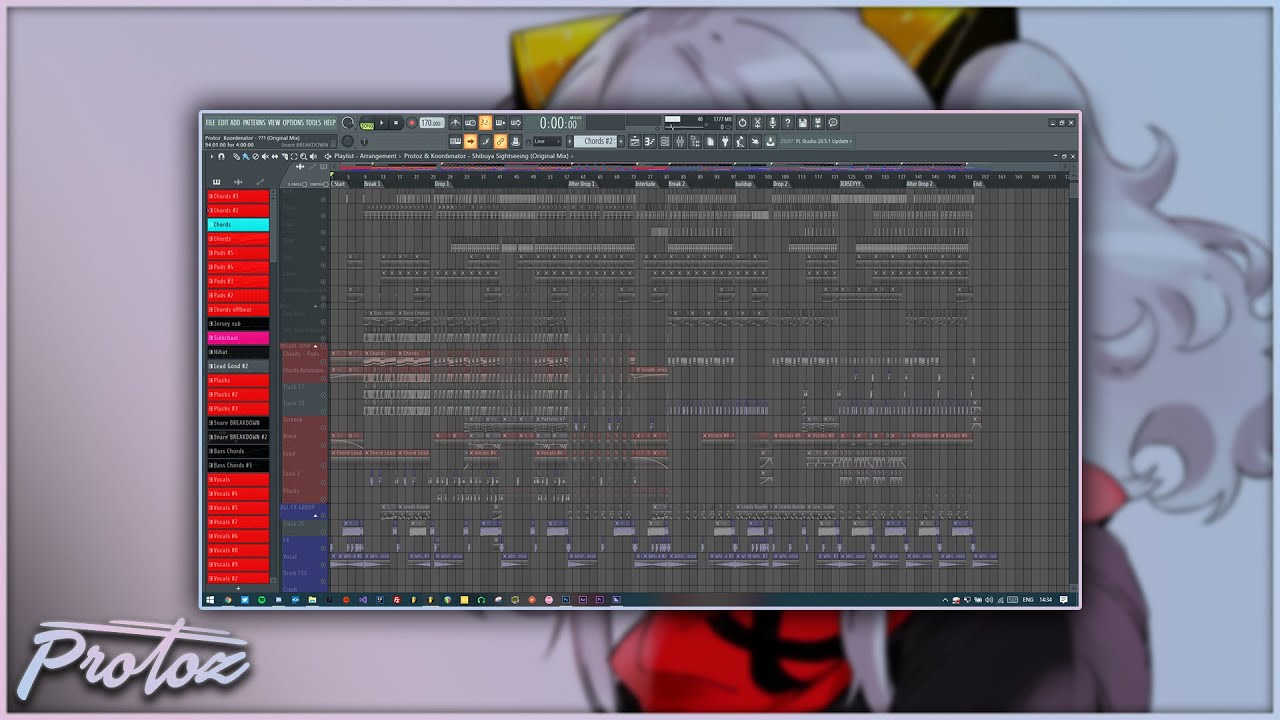Click the speech bubble news icon
This screenshot has height=720, width=1280.
[x=833, y=123]
